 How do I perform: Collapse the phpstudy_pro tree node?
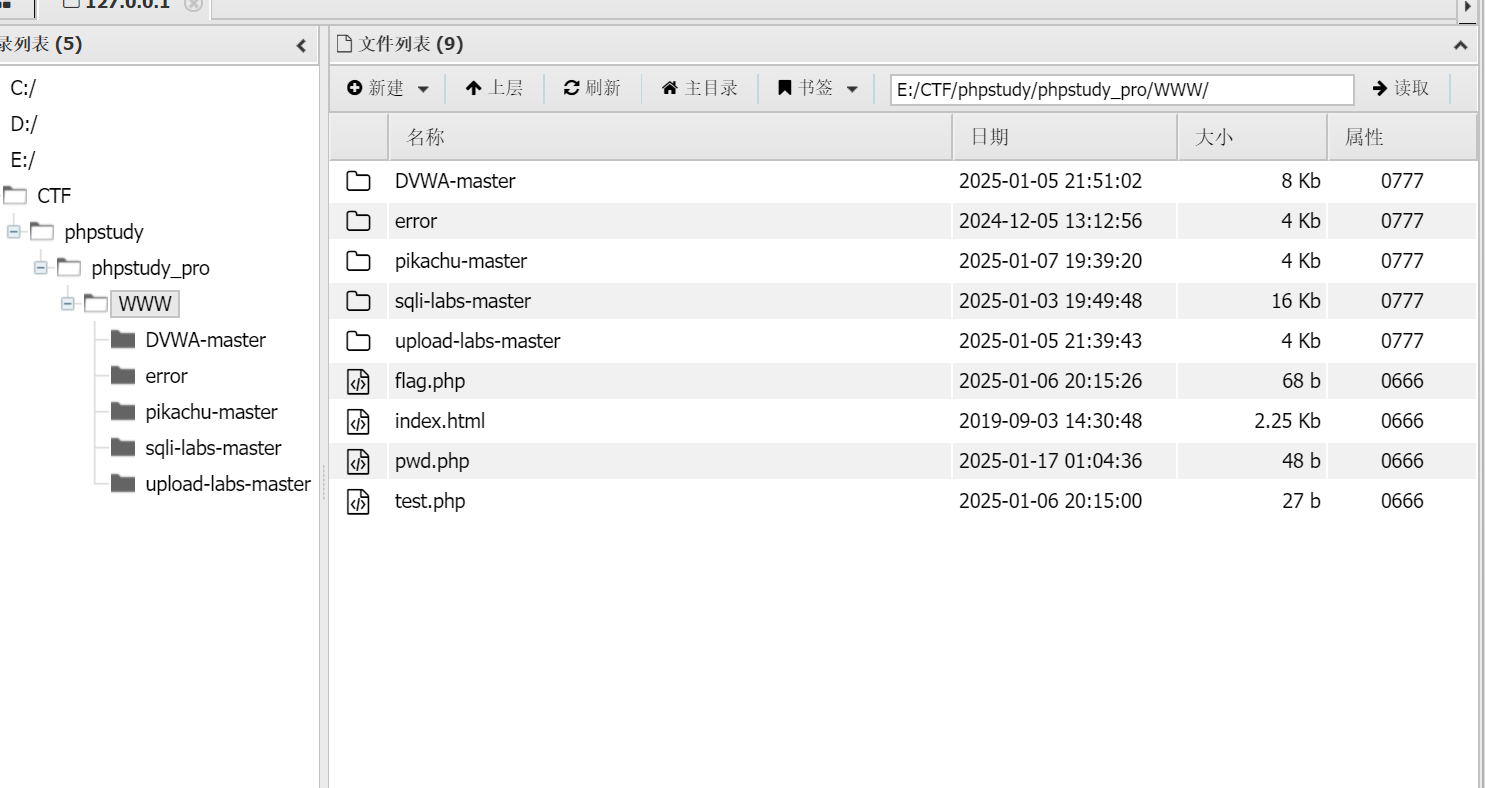[x=41, y=268]
